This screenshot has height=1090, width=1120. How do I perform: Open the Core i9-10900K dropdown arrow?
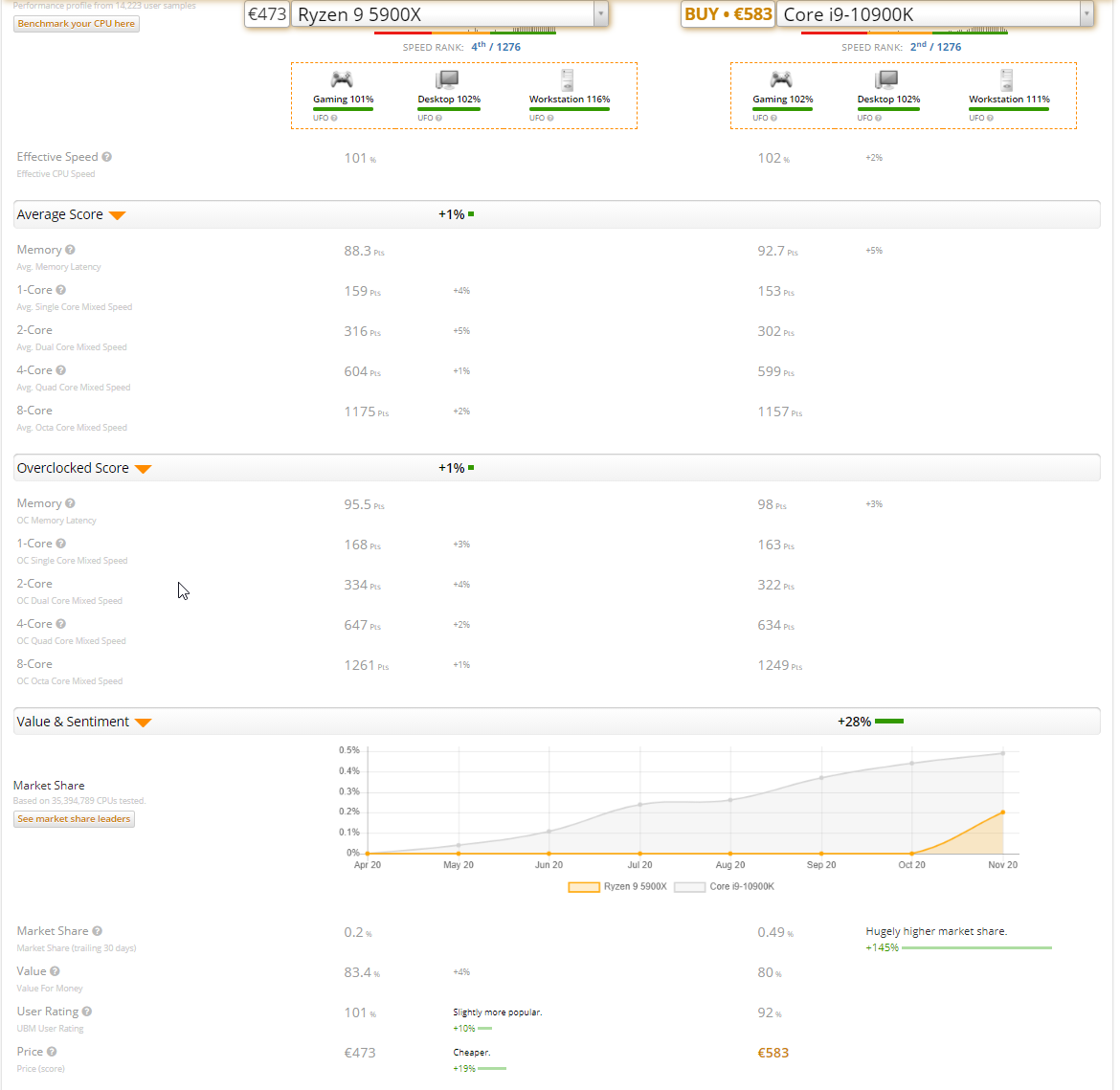pyautogui.click(x=1086, y=13)
